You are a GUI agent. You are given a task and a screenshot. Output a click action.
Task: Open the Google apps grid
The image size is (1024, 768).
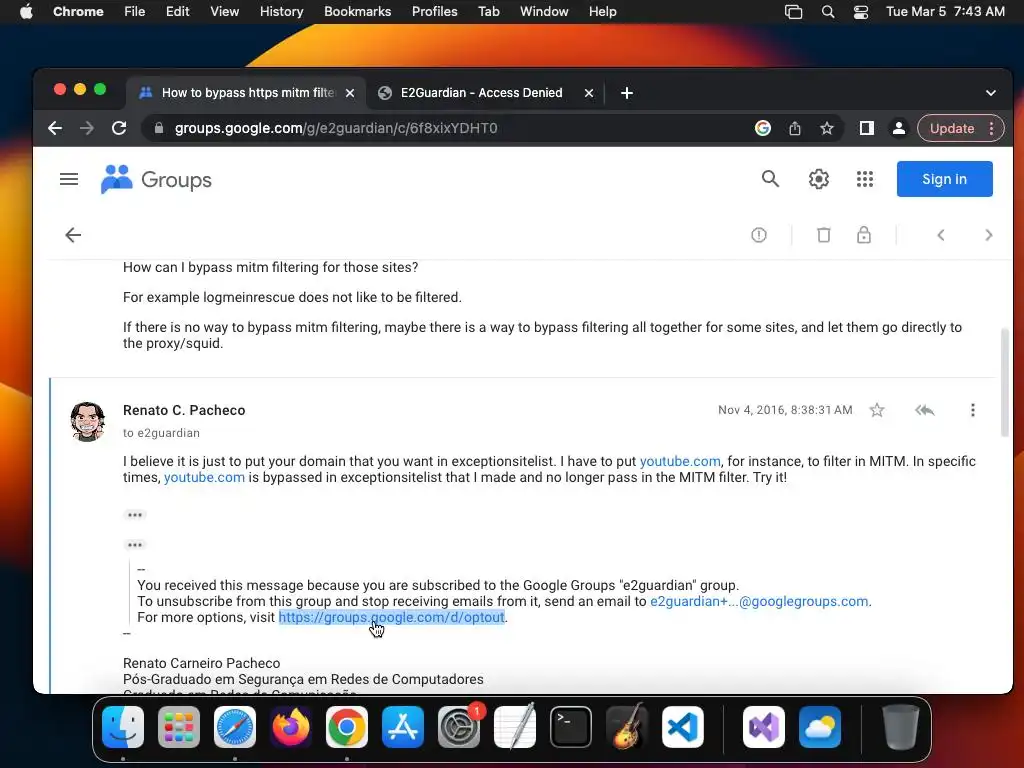click(x=865, y=179)
